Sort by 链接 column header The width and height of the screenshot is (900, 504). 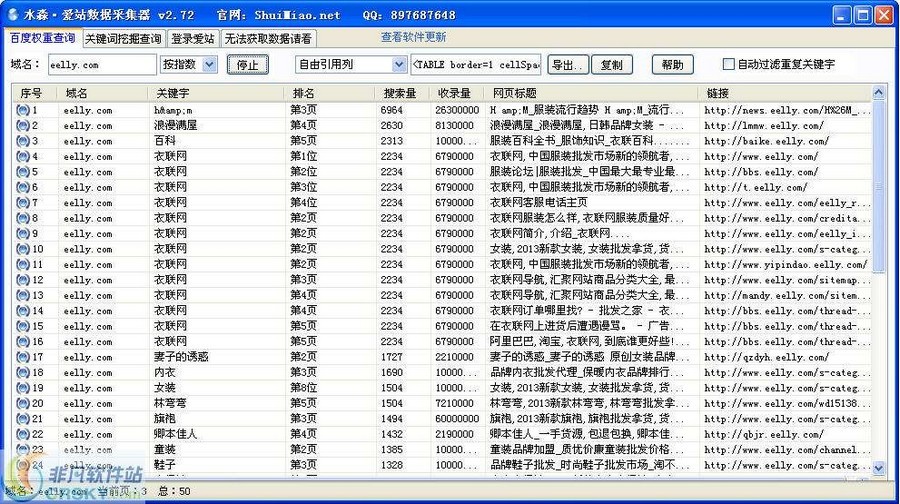pos(785,93)
